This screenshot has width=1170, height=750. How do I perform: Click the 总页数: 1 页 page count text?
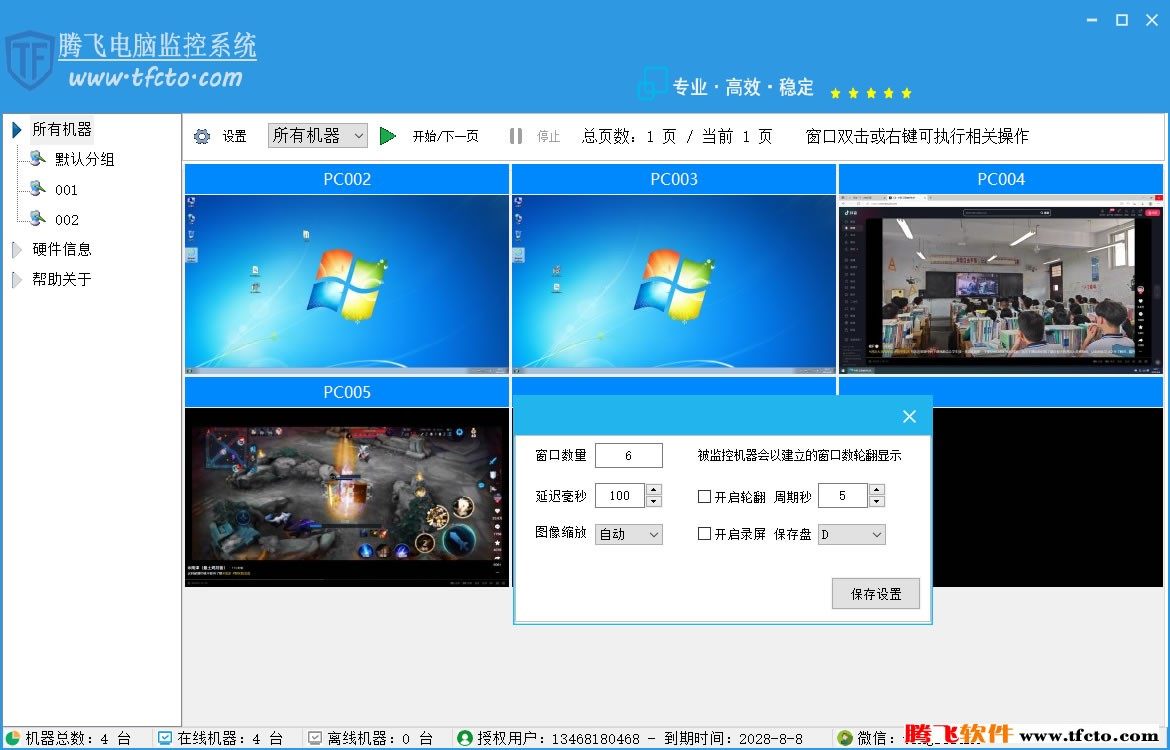(629, 136)
